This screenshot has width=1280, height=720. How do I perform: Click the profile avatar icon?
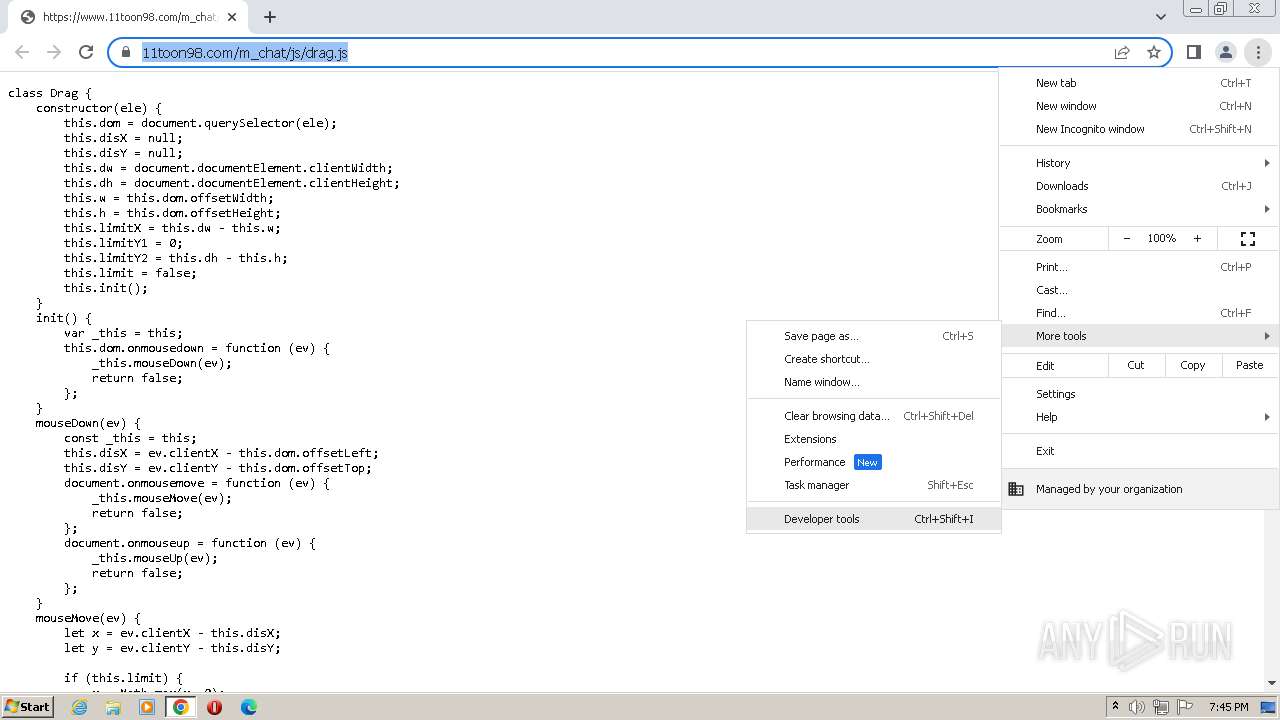coord(1225,52)
